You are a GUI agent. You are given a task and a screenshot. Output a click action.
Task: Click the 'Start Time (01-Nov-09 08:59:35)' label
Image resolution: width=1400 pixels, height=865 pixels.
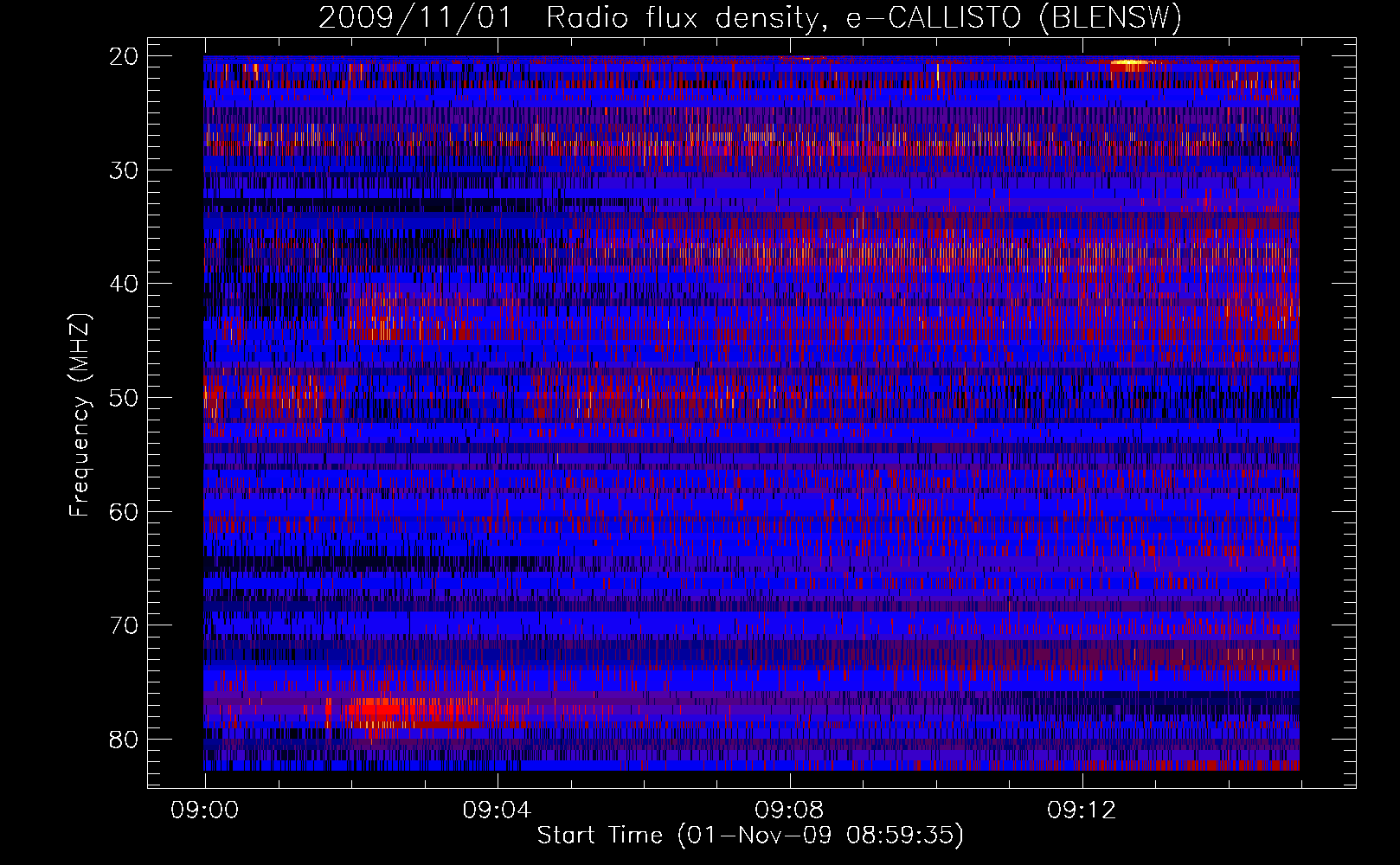point(750,836)
